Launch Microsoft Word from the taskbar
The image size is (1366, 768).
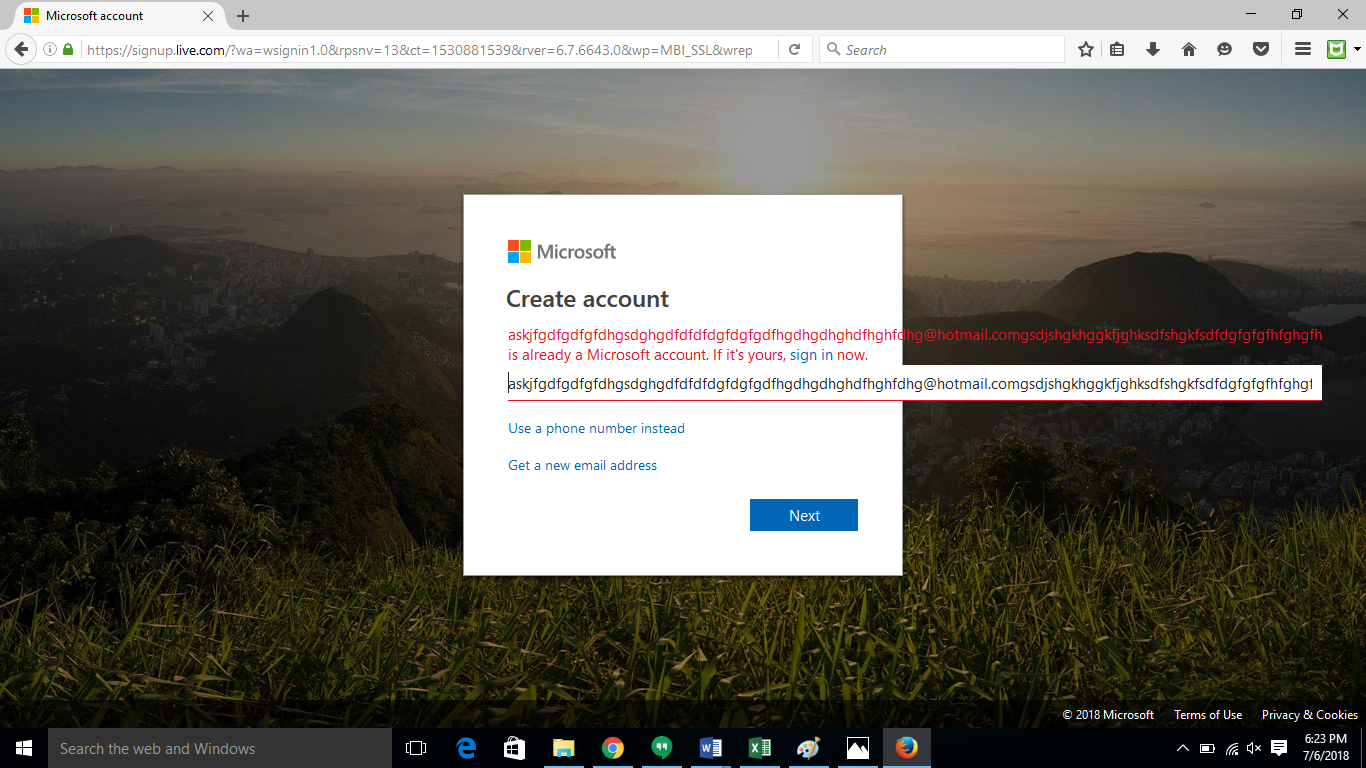pyautogui.click(x=710, y=747)
